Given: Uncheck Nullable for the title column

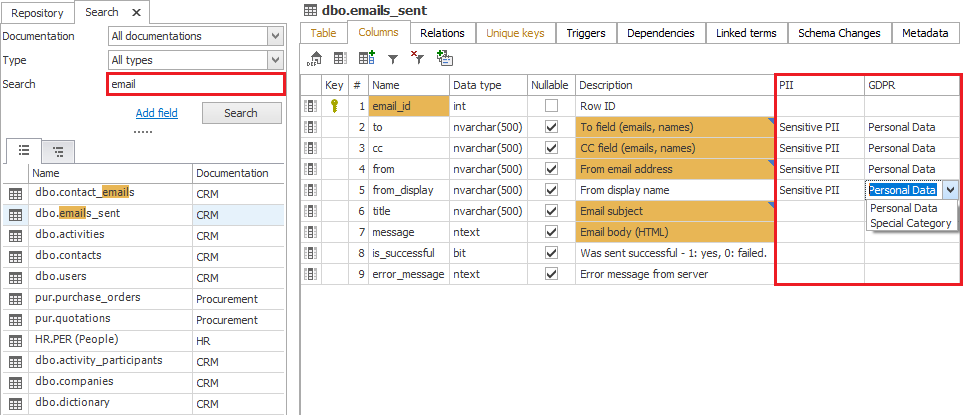Looking at the screenshot, I should point(551,211).
